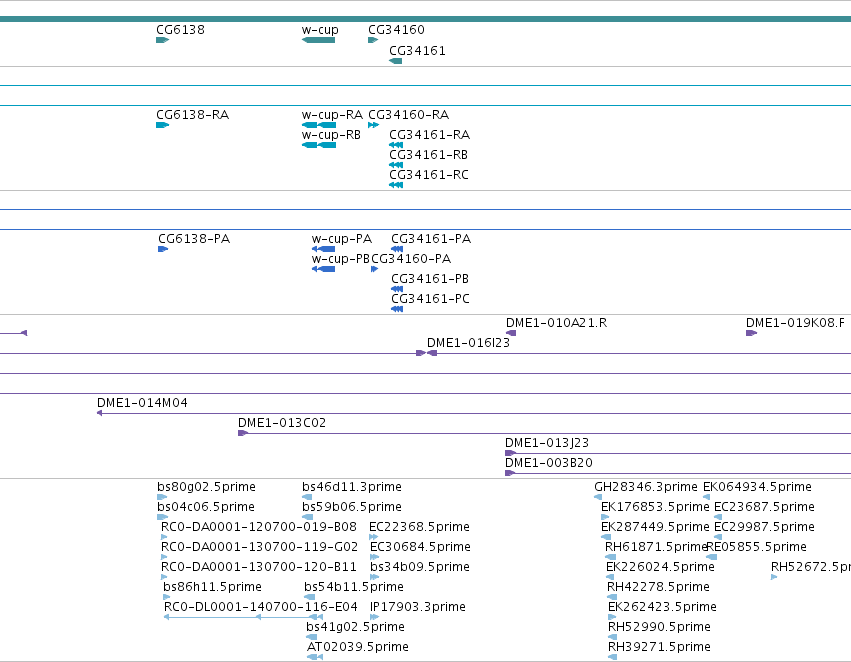This screenshot has width=851, height=662.
Task: Click EST bs46d11.3prime
Action: 352,487
